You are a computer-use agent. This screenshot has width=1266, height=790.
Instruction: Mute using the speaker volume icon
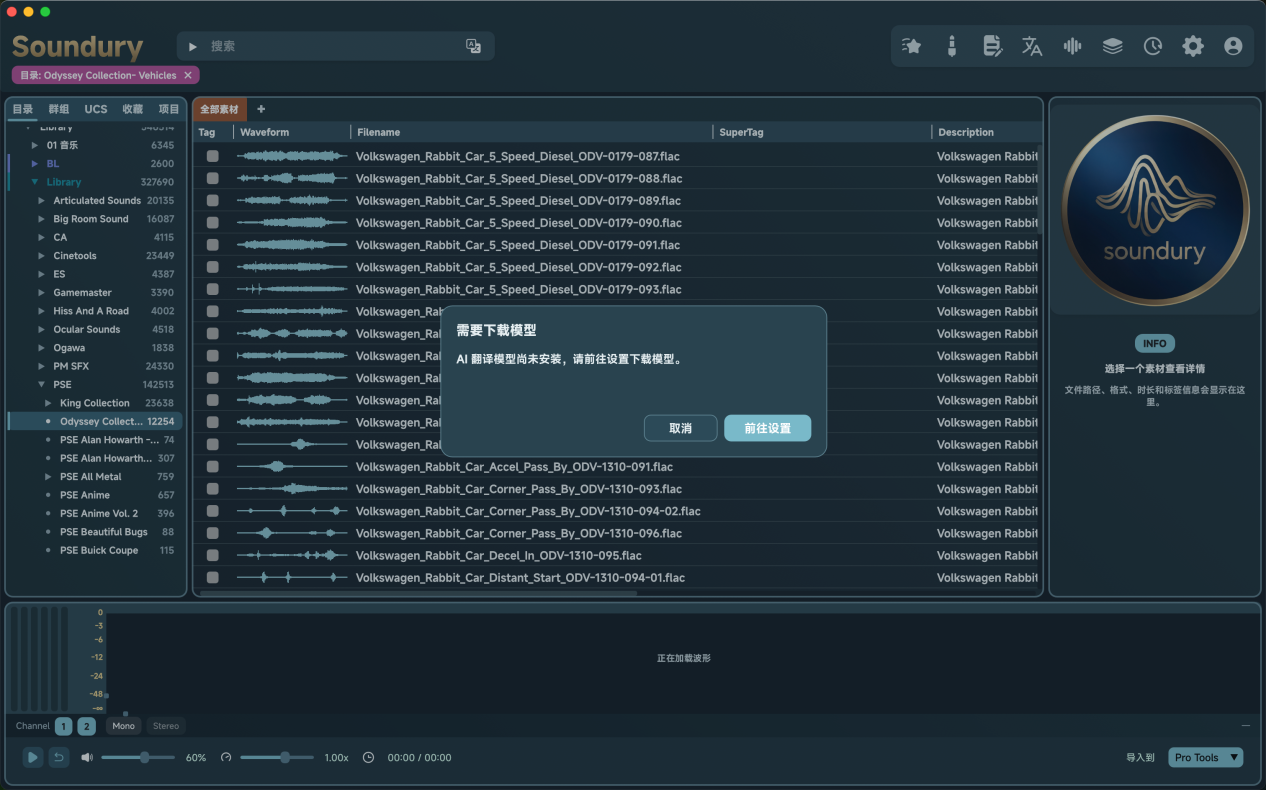[87, 758]
